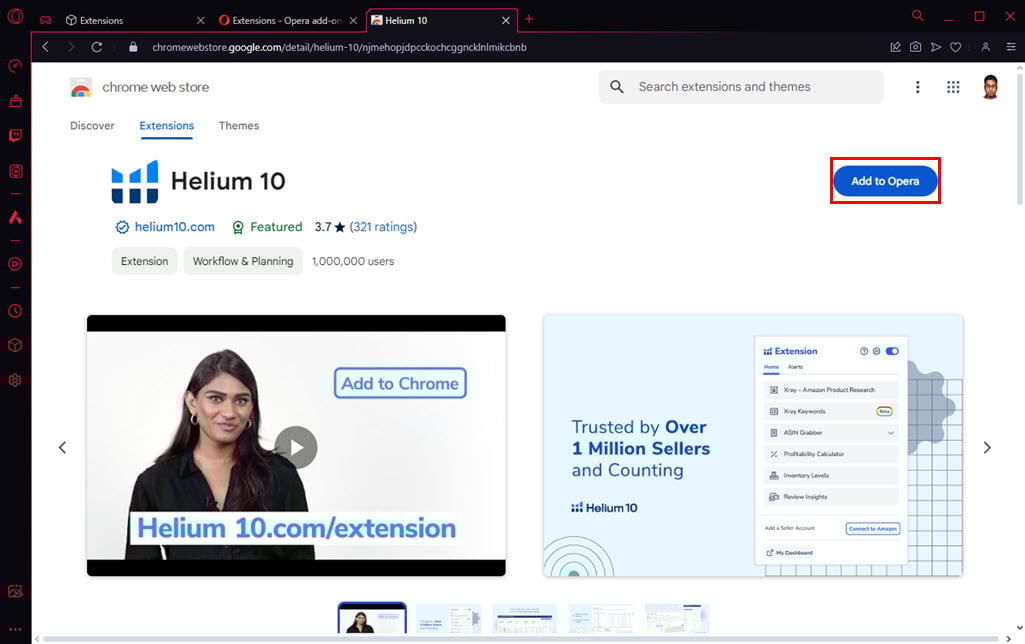
Task: Show next screenshot with right arrow
Action: [x=987, y=447]
